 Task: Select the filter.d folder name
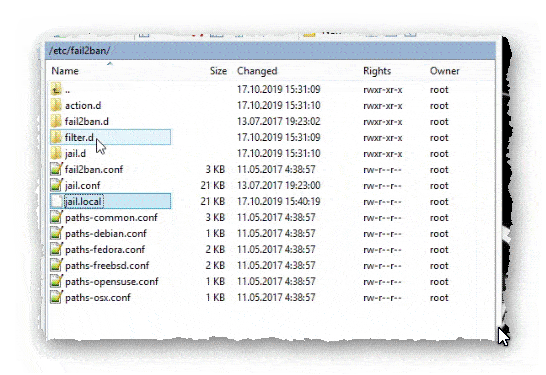tap(79, 137)
